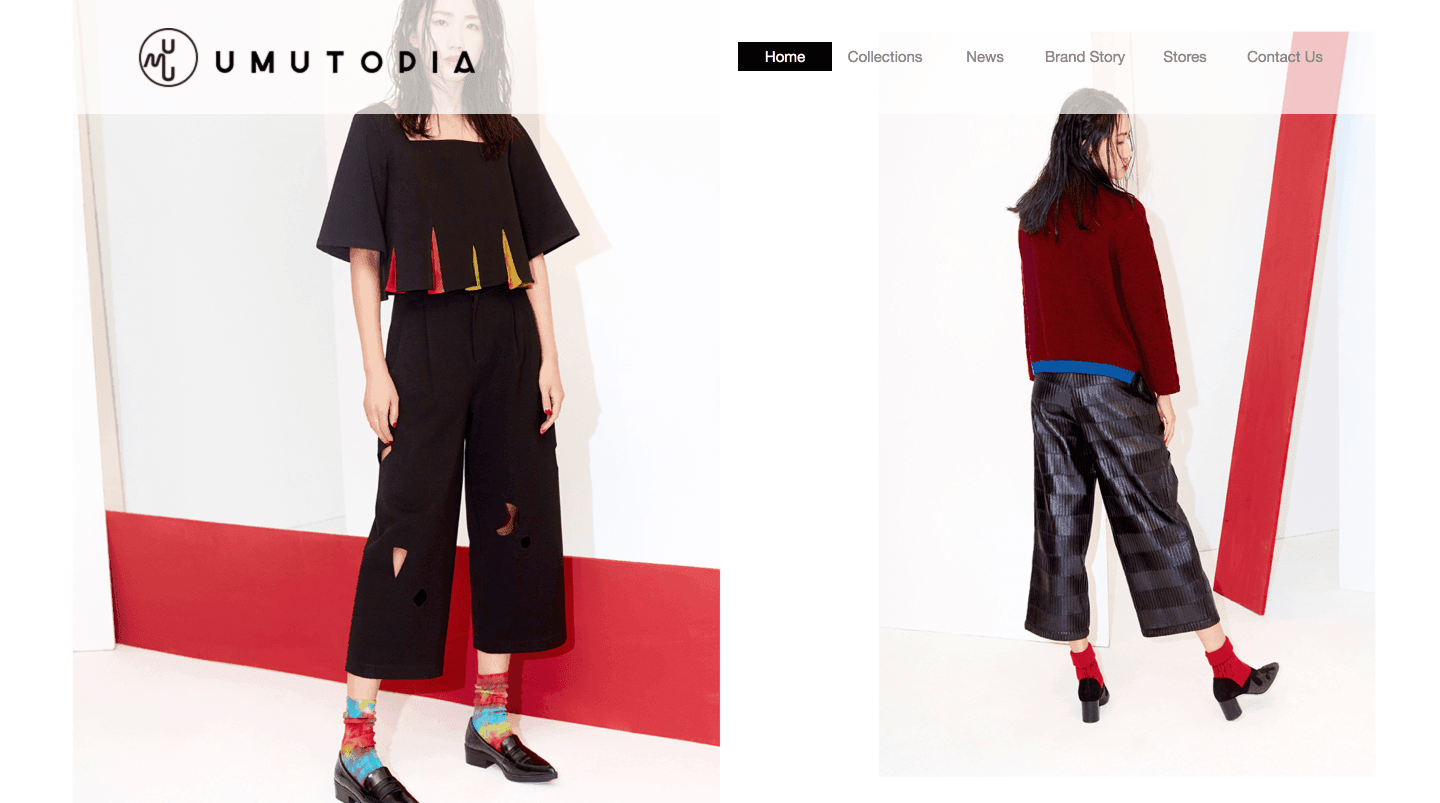Open the Contact Us link
Screen dimensions: 1440x803
click(1285, 57)
